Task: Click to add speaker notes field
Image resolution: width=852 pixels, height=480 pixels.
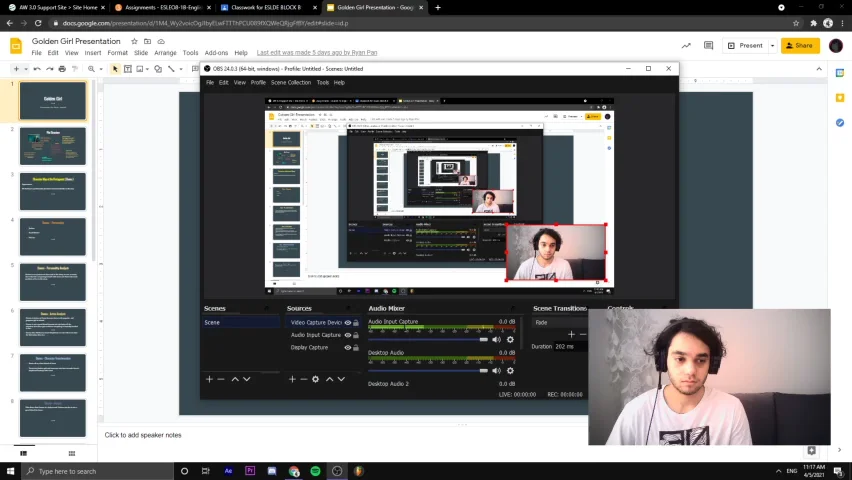Action: pos(143,435)
